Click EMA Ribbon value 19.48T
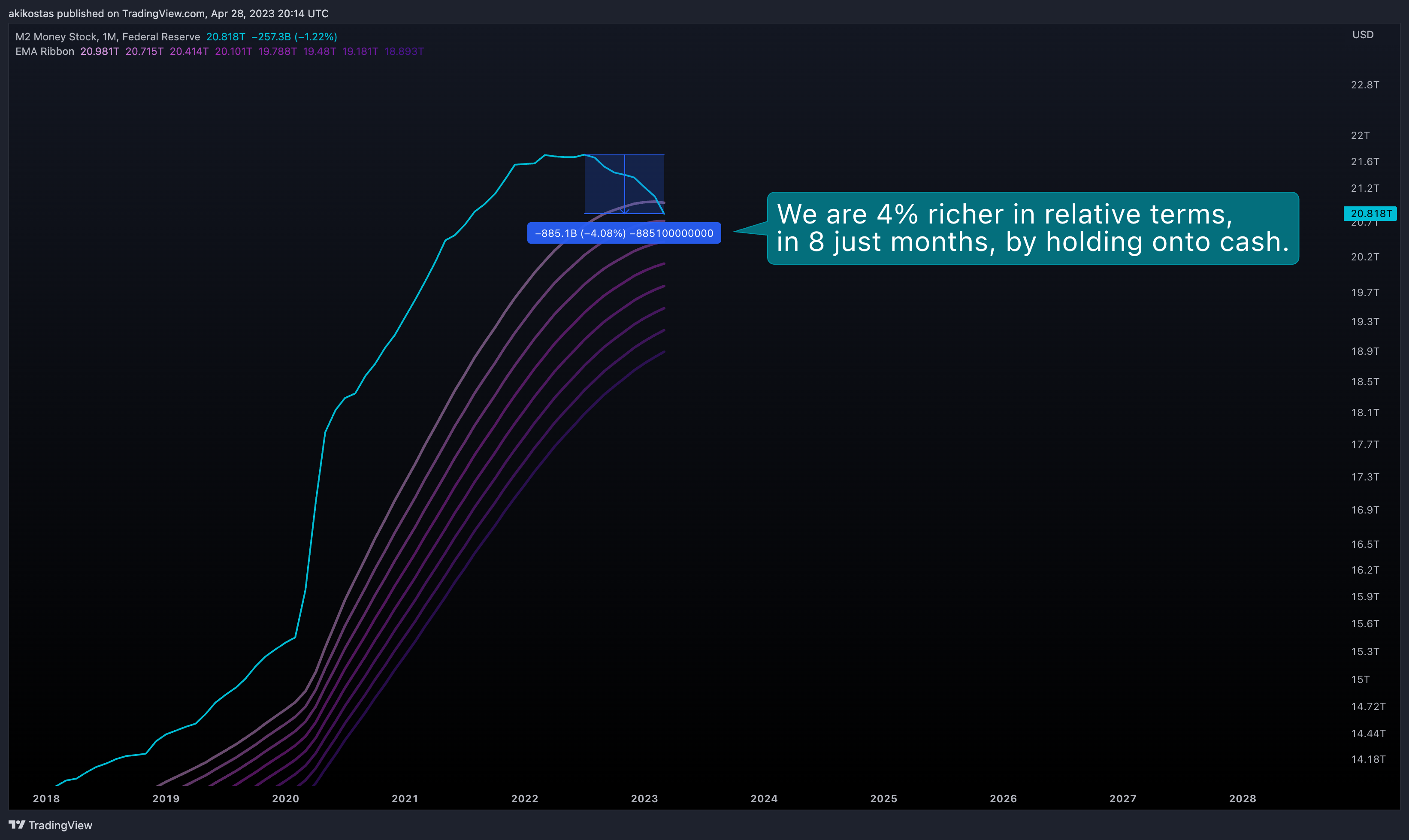1409x840 pixels. click(x=319, y=51)
